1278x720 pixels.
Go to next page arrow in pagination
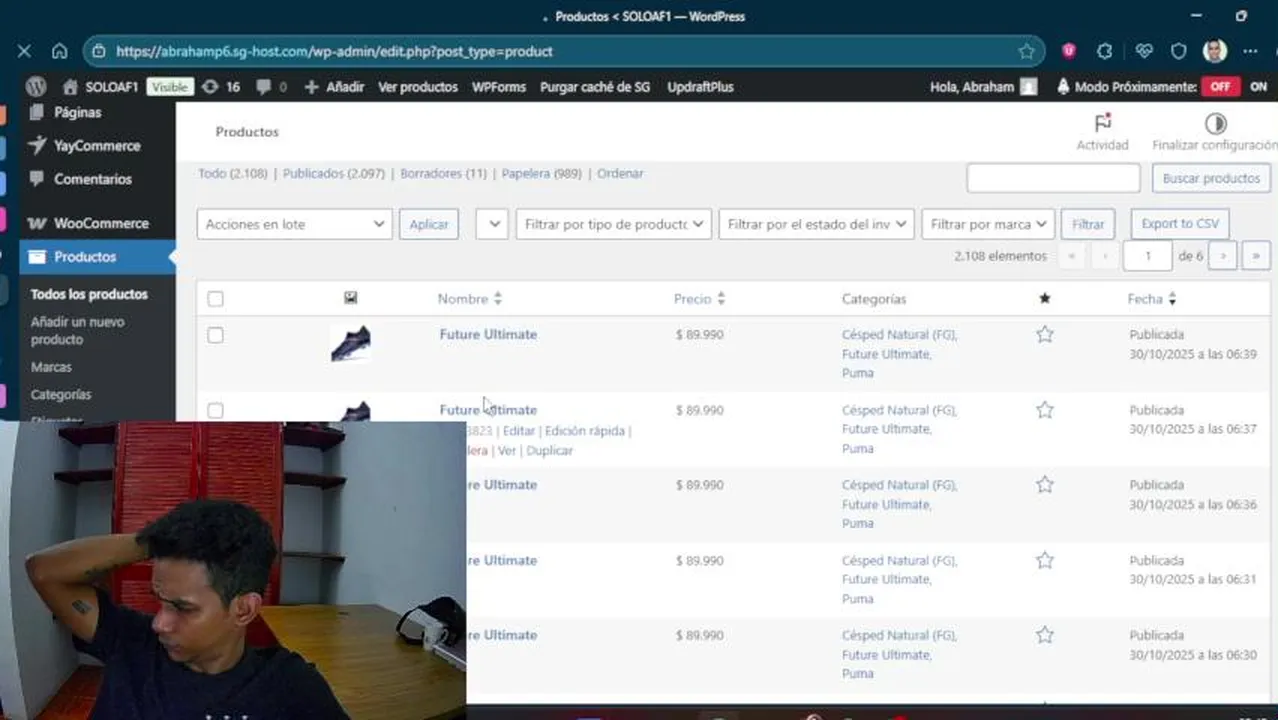pyautogui.click(x=1223, y=256)
